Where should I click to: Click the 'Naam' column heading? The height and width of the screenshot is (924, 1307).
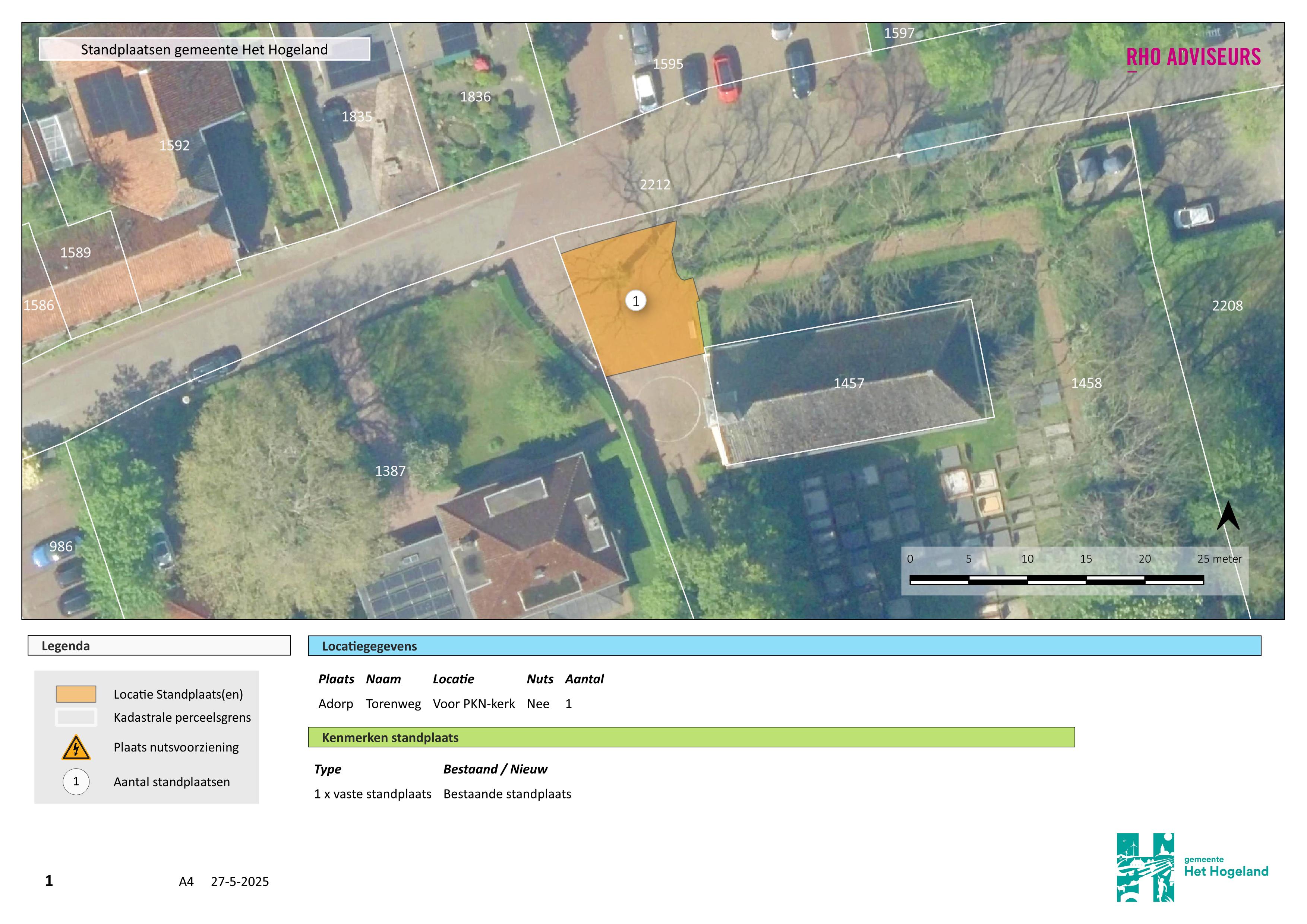383,679
